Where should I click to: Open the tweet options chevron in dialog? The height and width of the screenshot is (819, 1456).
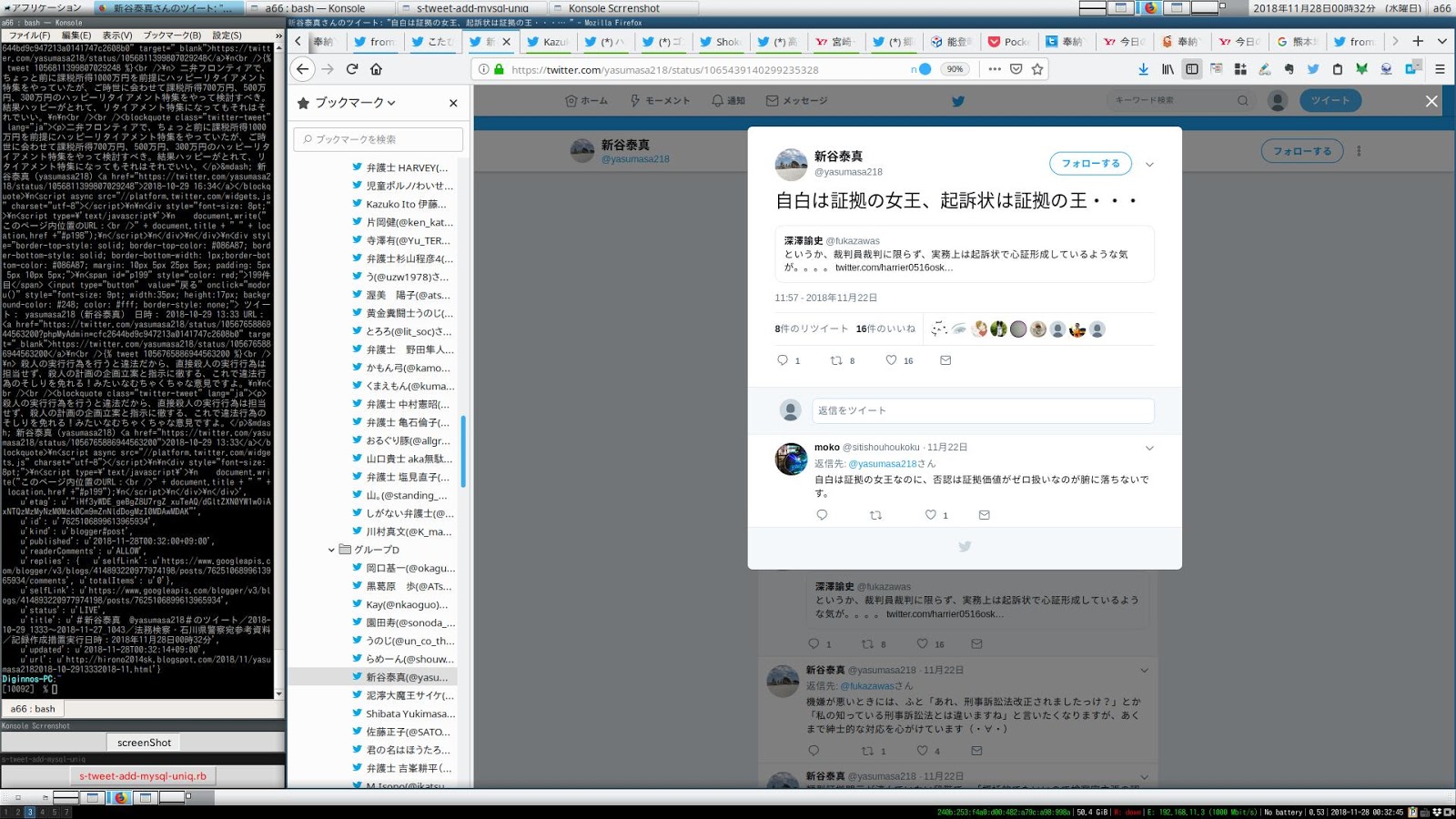pyautogui.click(x=1149, y=165)
